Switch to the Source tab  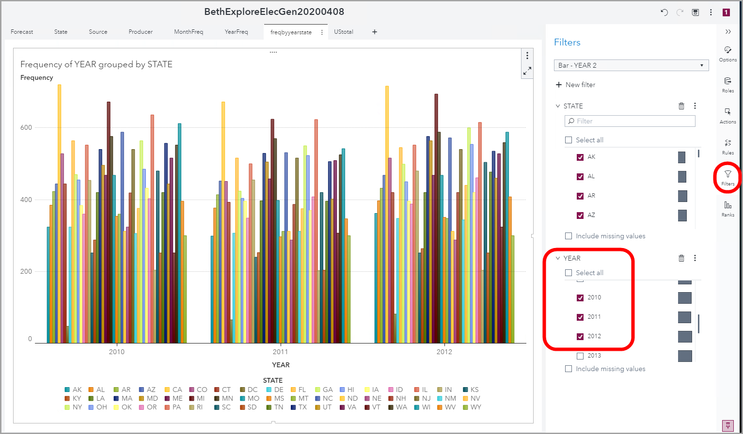click(x=98, y=32)
